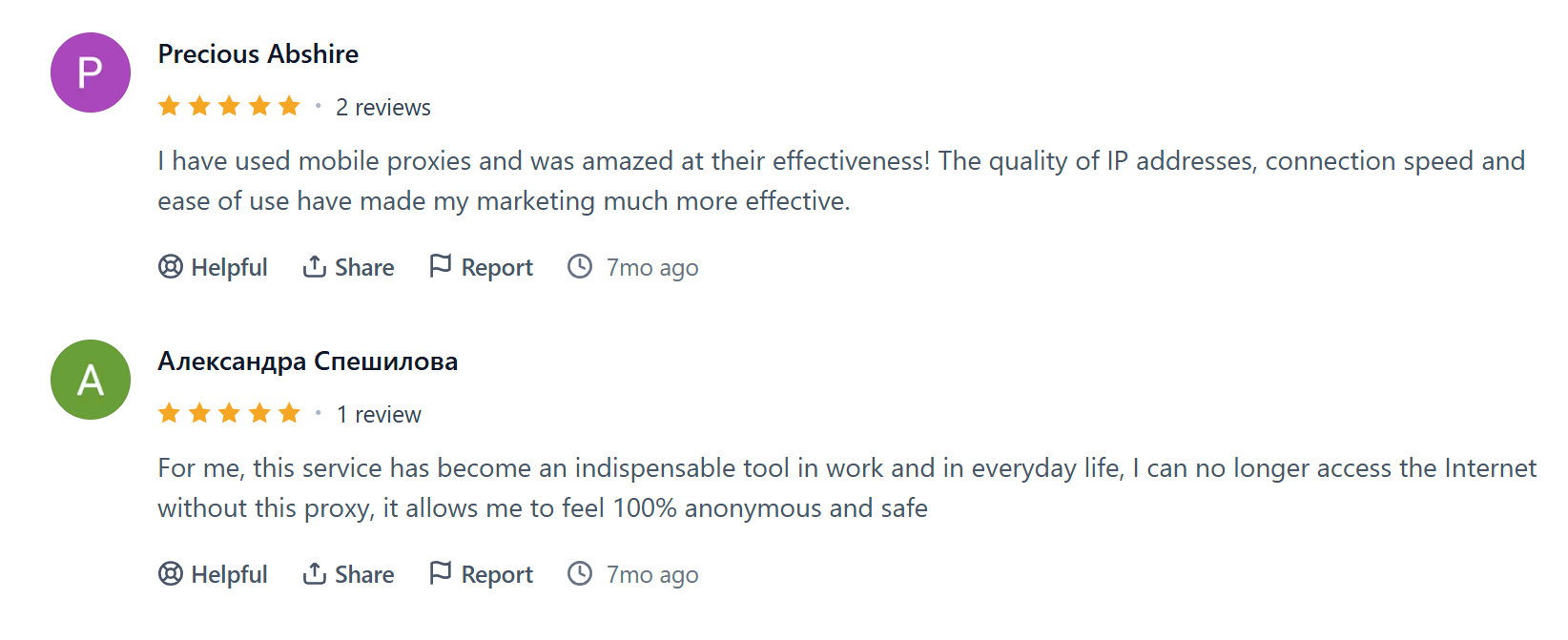Click Share icon on Precious Abshire's review
Viewport: 1568px width, 640px height.
315,267
